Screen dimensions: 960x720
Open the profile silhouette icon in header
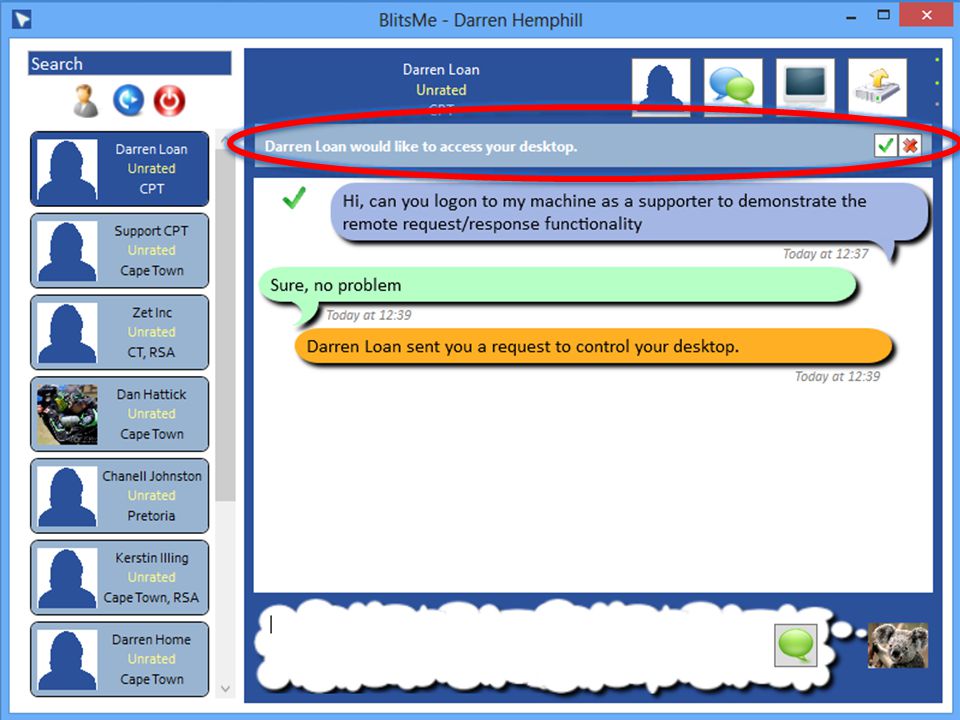click(x=661, y=87)
